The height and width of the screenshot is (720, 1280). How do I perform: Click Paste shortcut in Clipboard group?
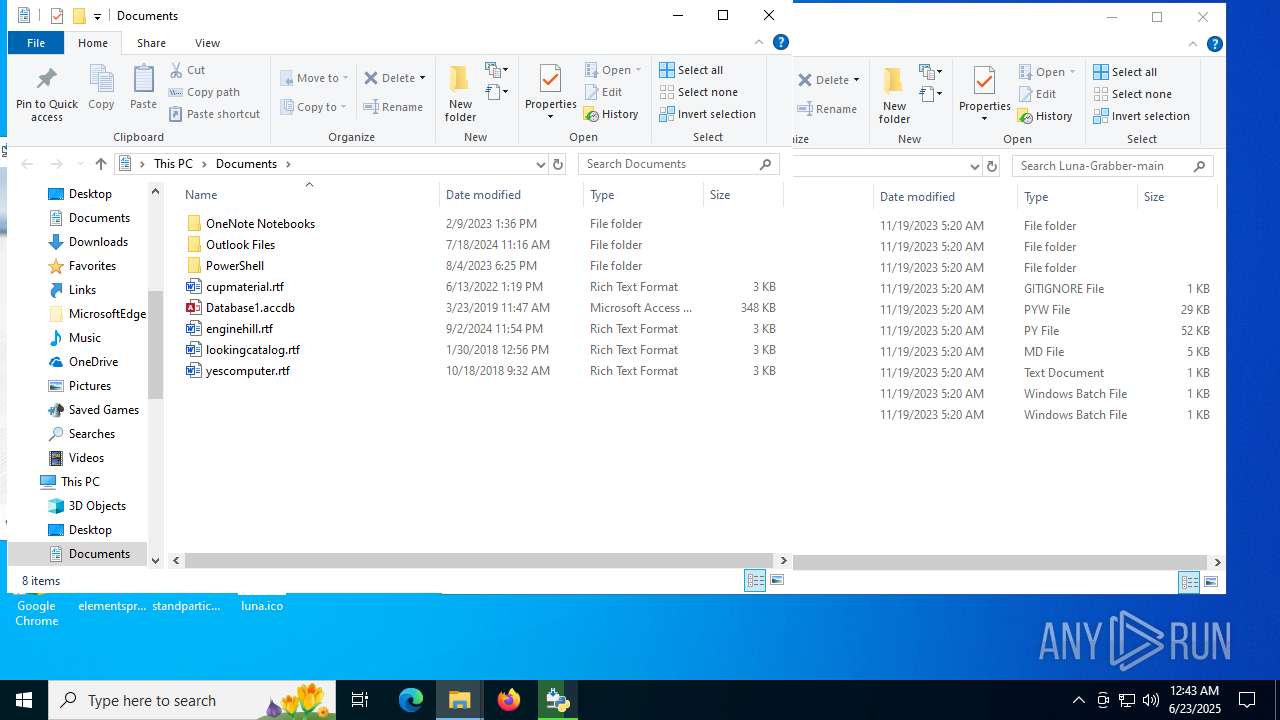pos(214,114)
